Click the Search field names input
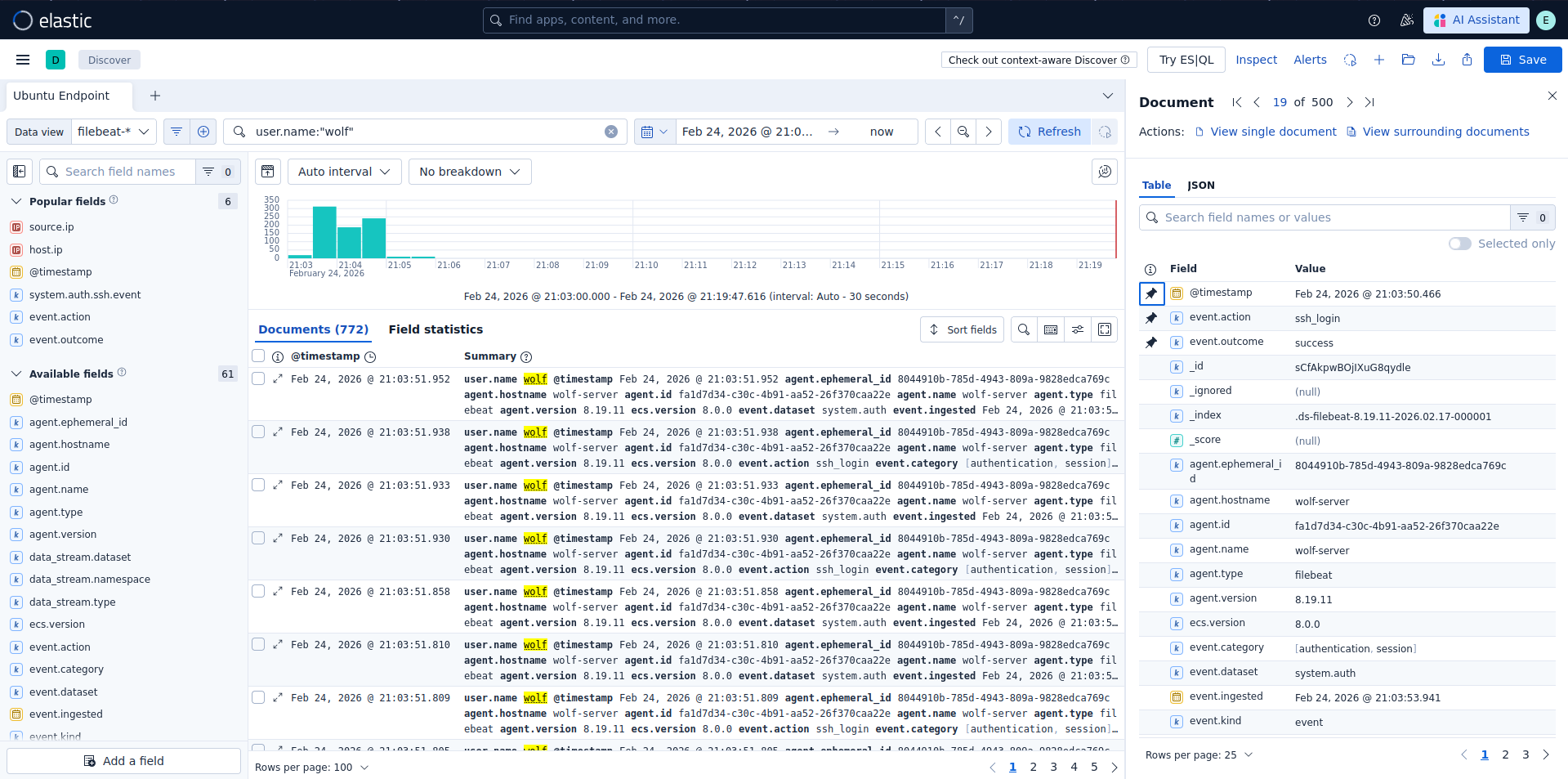This screenshot has height=779, width=1568. point(120,172)
